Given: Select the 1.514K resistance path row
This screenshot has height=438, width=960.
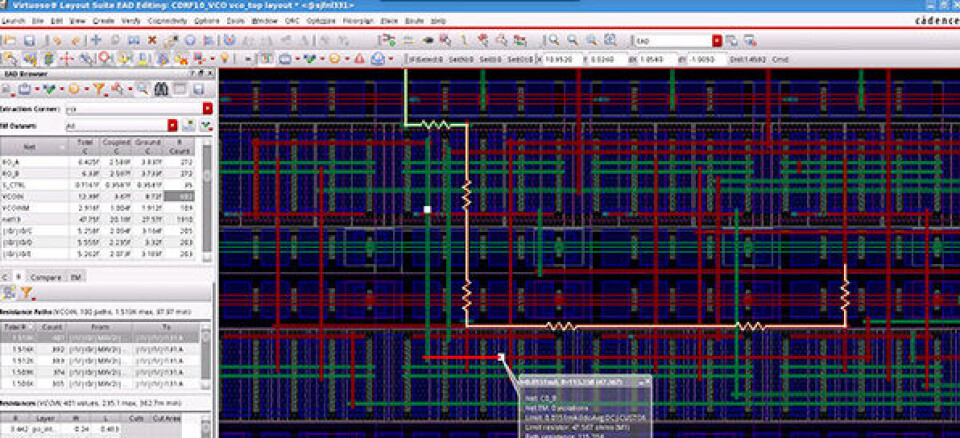Looking at the screenshot, I should coord(99,349).
